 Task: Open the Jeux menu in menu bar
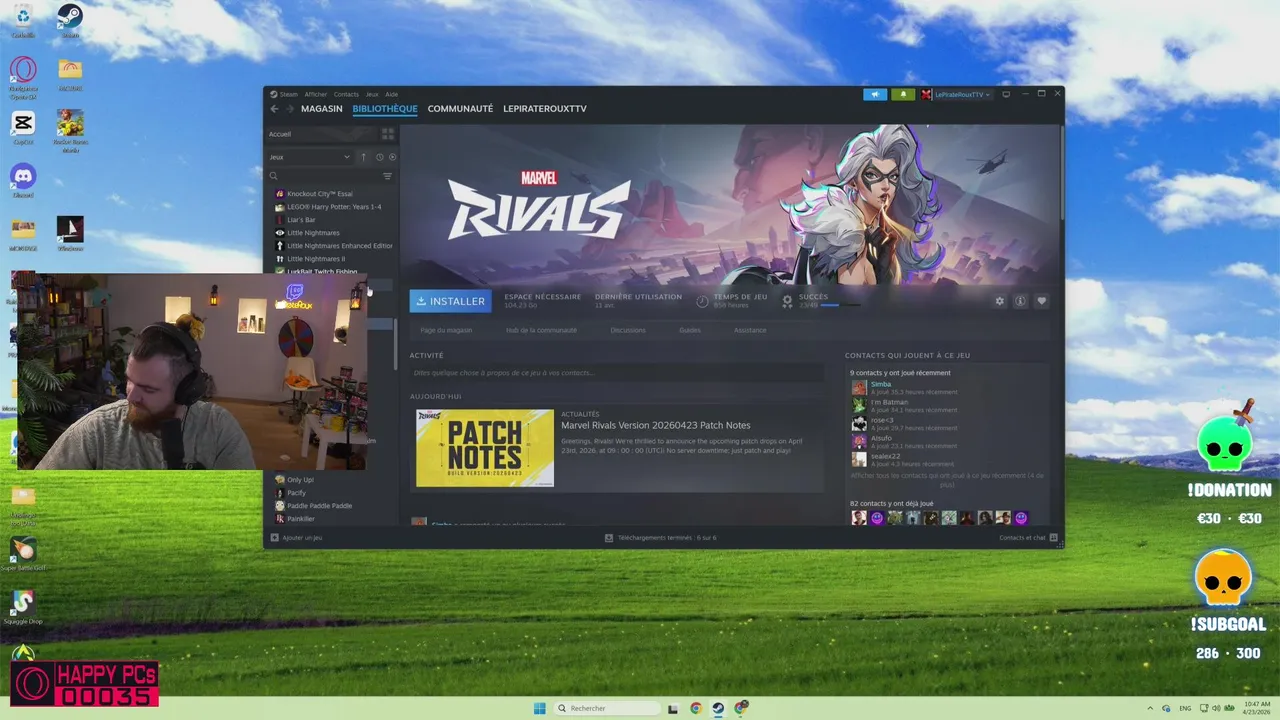[372, 94]
